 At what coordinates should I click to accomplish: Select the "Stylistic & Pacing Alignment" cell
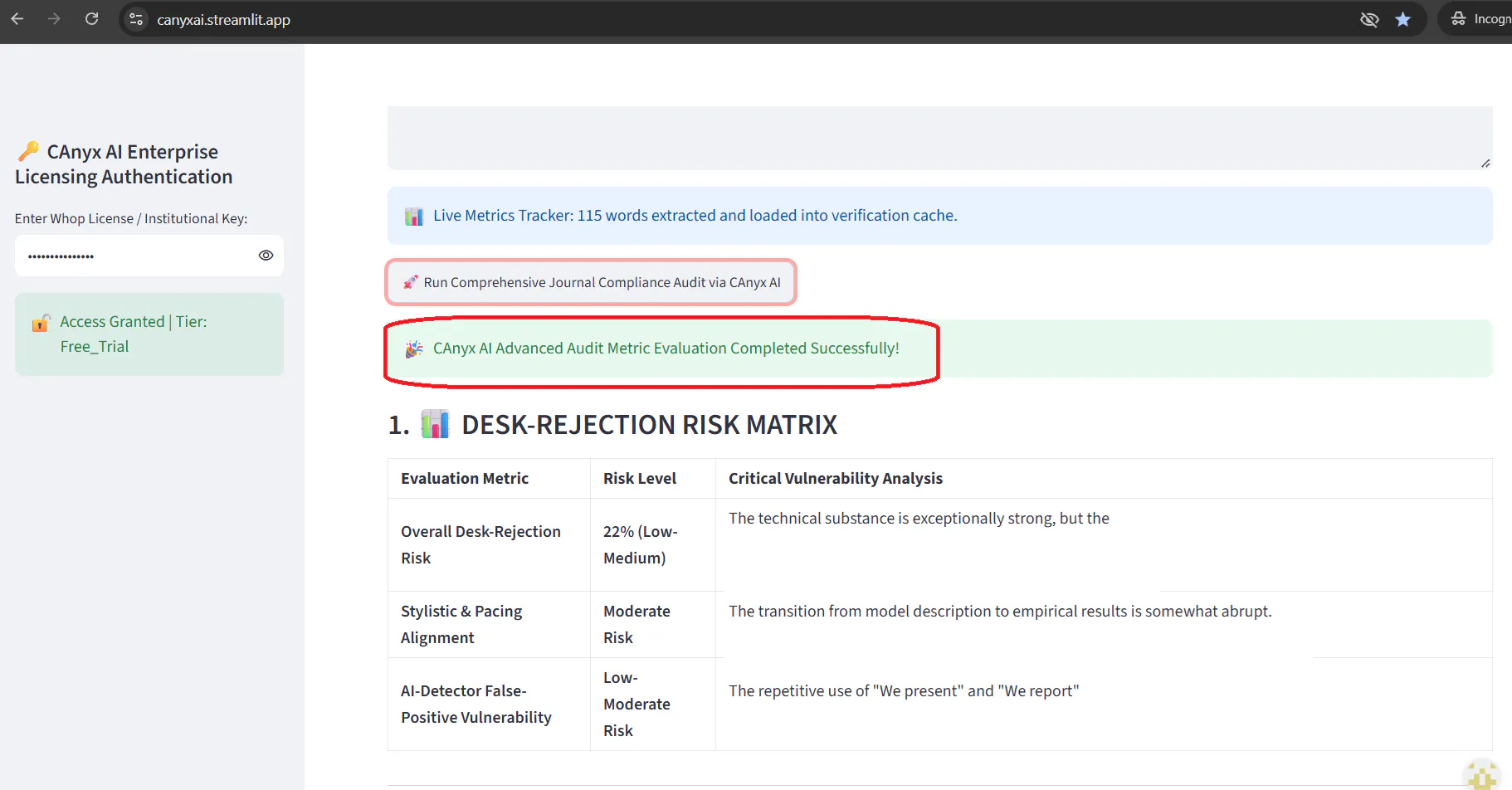pos(489,624)
